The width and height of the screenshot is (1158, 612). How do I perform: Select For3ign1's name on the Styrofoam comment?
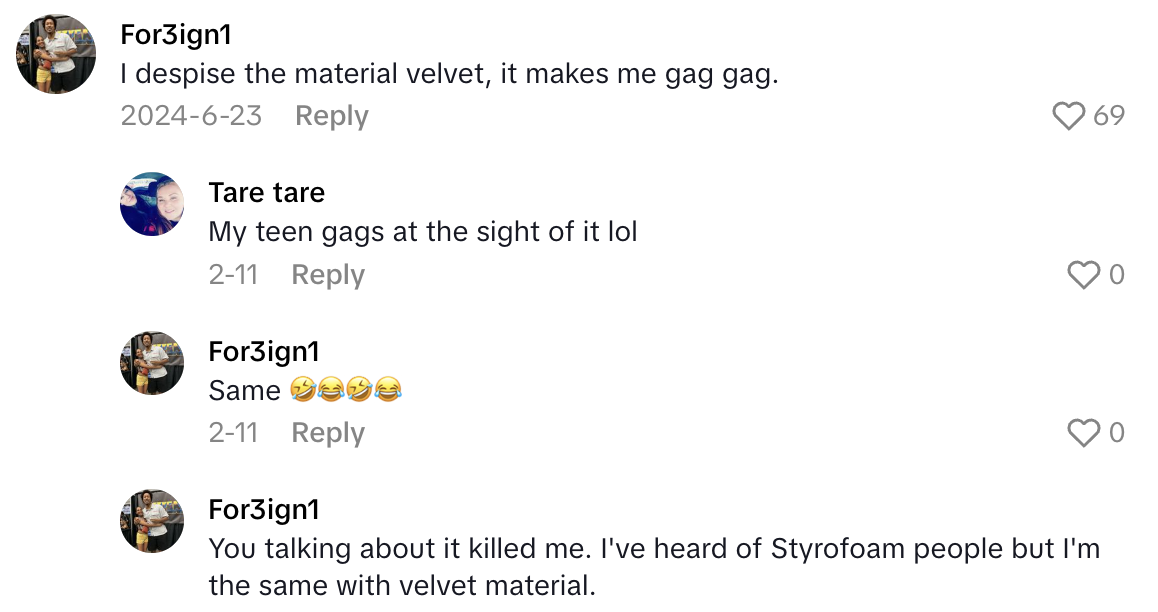click(264, 509)
